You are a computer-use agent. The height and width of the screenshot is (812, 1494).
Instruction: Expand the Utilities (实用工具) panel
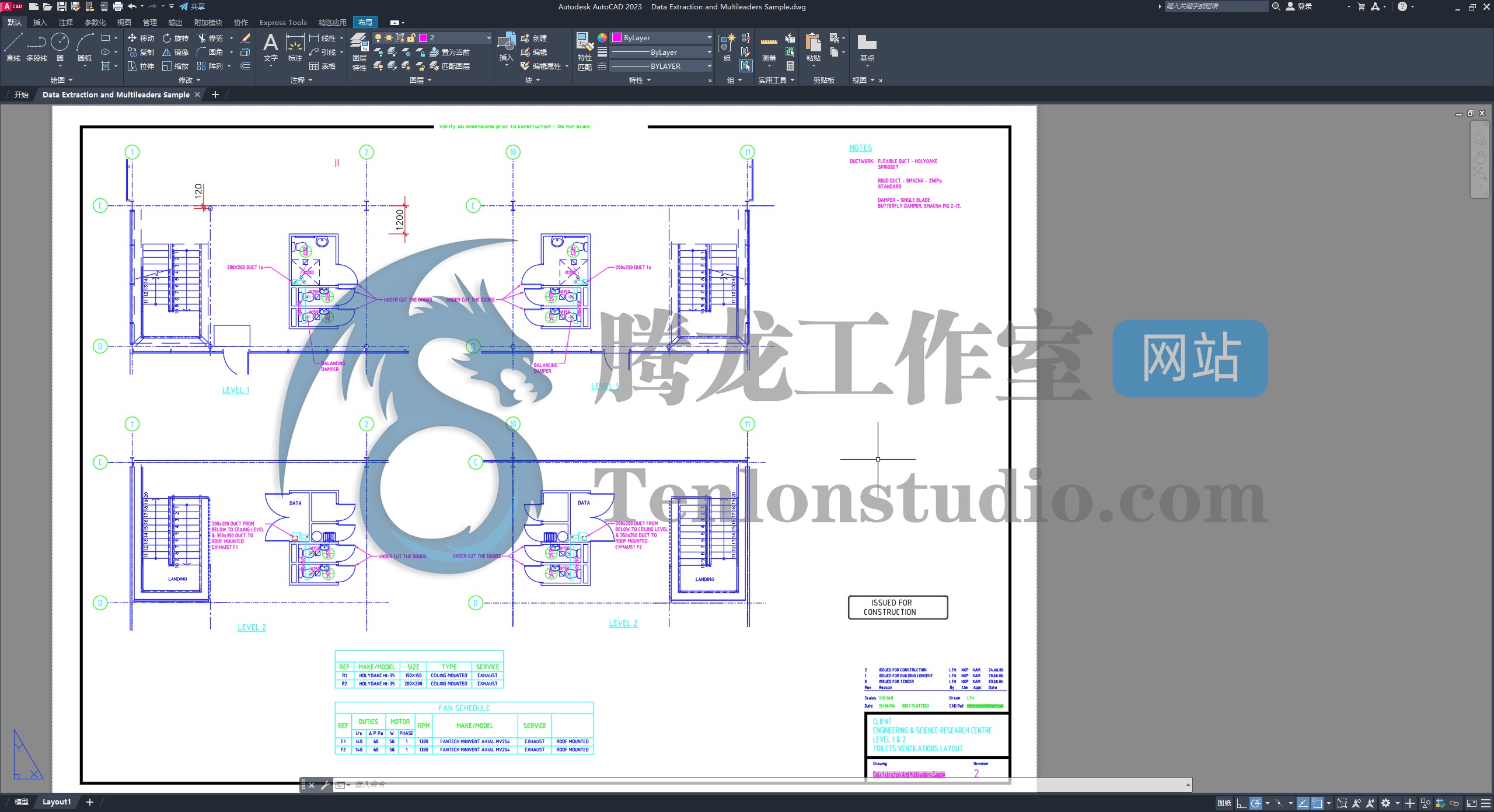[776, 80]
